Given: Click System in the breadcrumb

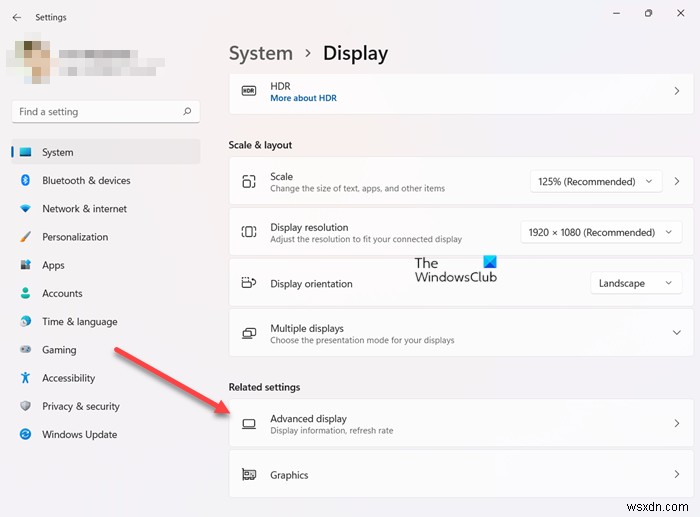Looking at the screenshot, I should (261, 54).
